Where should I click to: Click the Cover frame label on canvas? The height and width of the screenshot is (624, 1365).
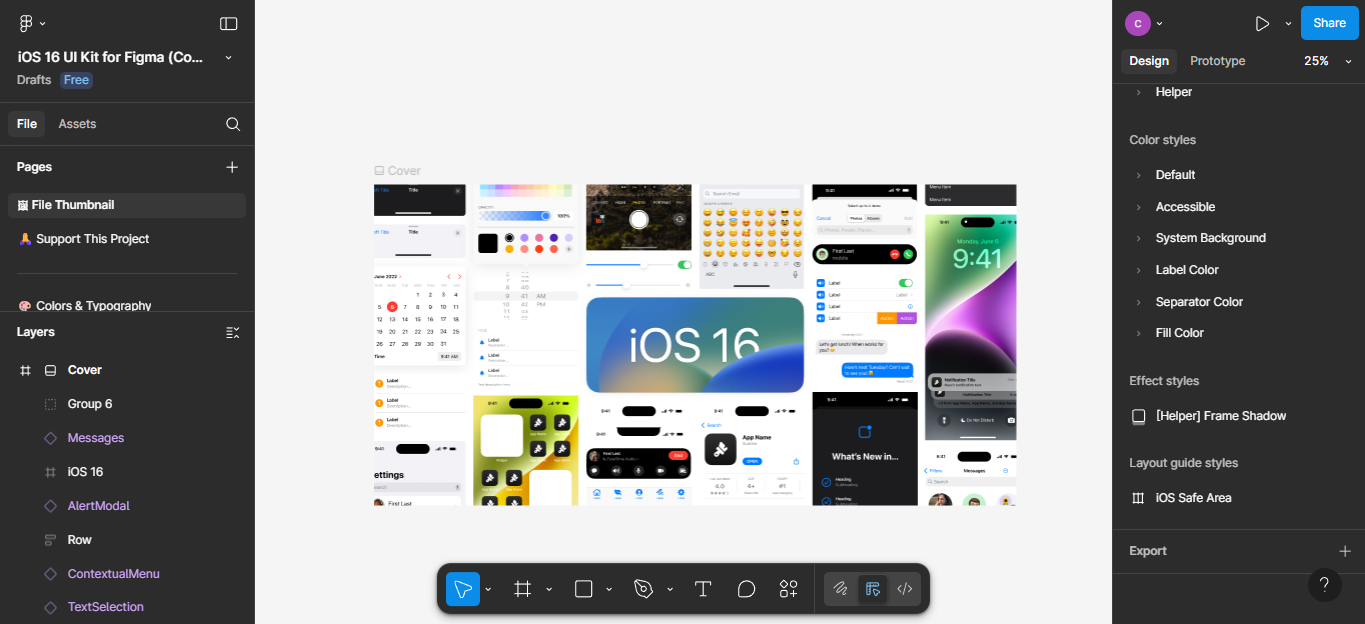[398, 171]
